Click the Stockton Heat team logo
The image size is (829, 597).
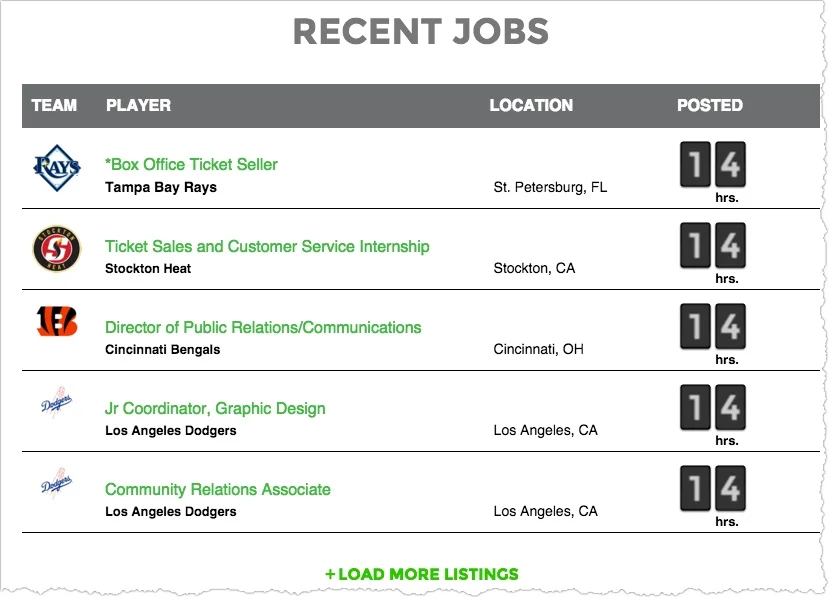pos(57,249)
